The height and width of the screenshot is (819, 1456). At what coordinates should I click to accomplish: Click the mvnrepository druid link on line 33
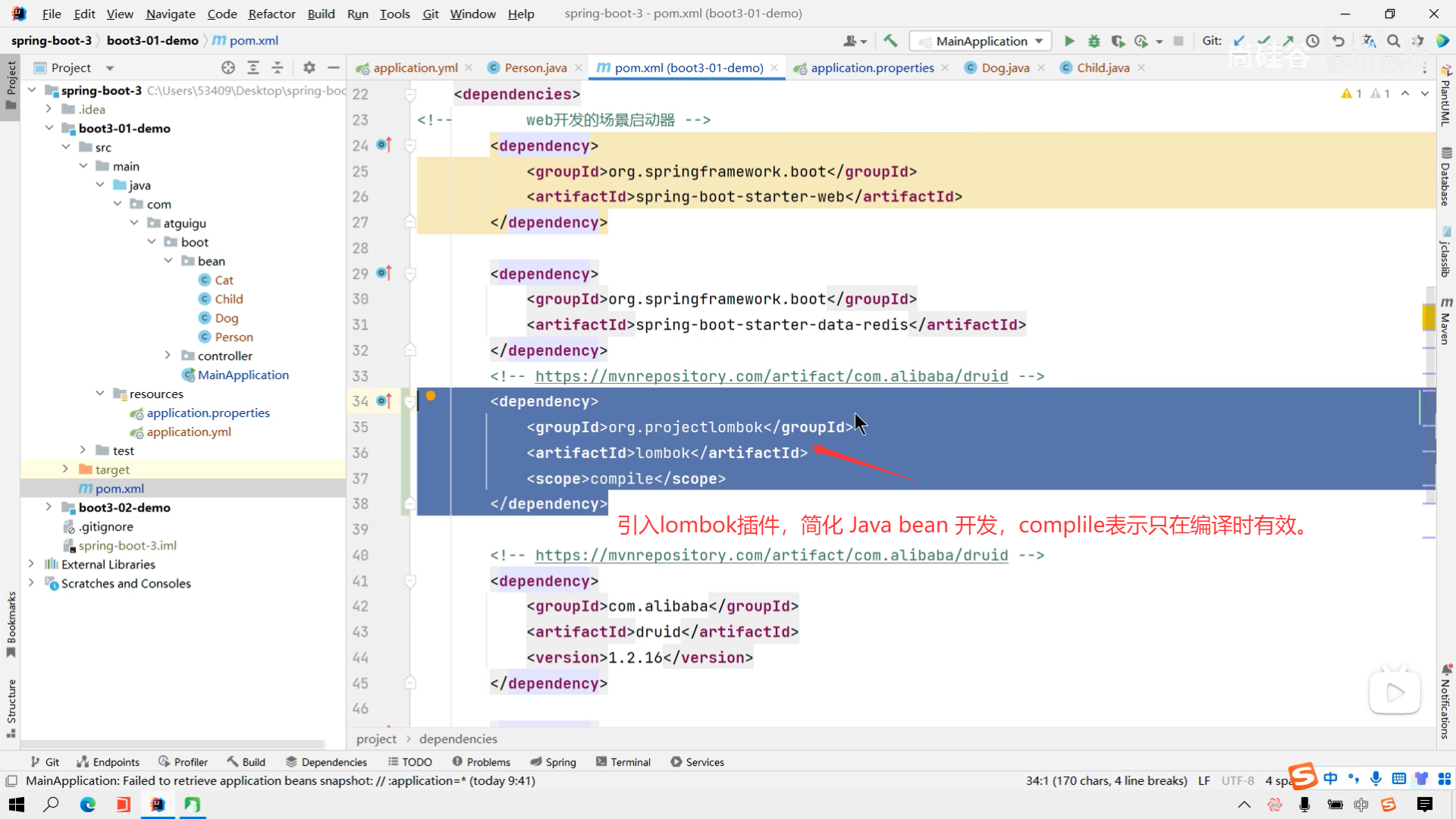(x=771, y=376)
